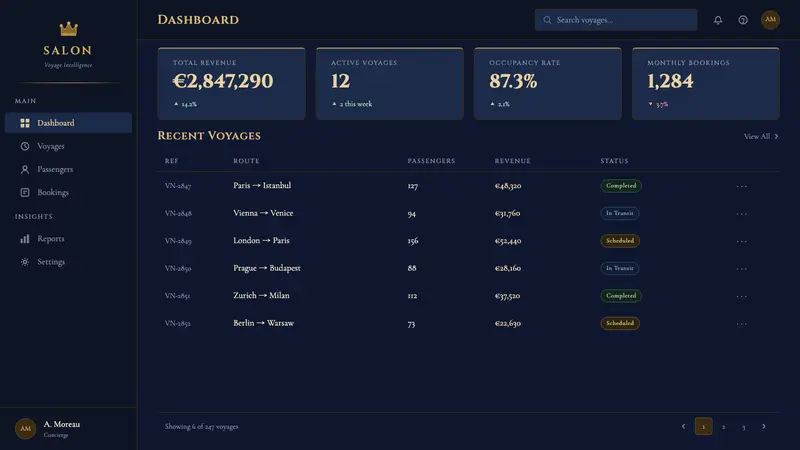Image resolution: width=800 pixels, height=450 pixels.
Task: Click the Monthly Bookings card
Action: pos(706,84)
